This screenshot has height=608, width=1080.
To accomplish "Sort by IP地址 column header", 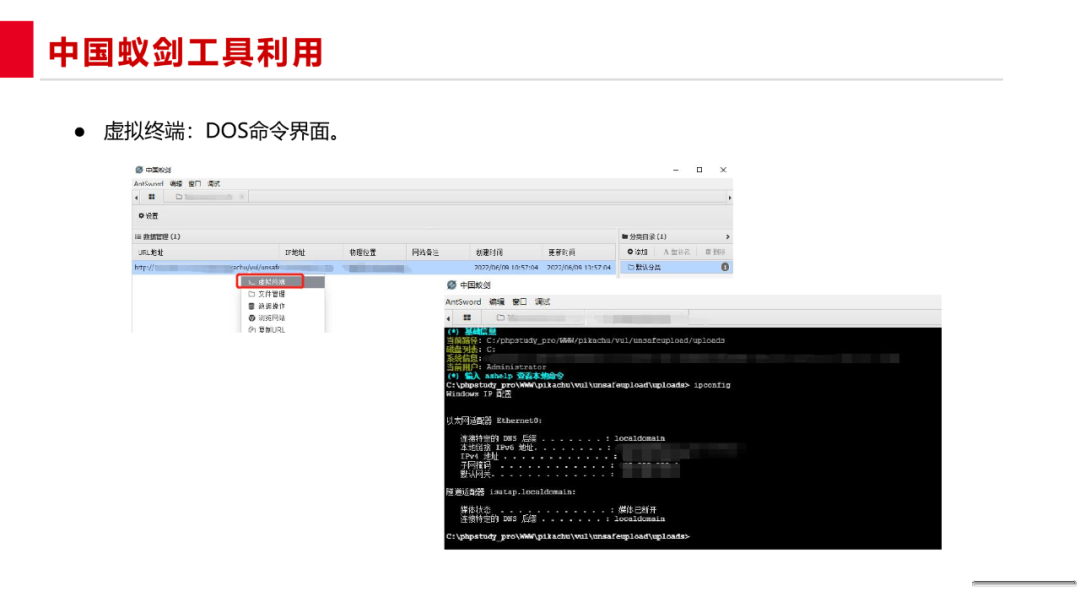I will click(x=295, y=253).
